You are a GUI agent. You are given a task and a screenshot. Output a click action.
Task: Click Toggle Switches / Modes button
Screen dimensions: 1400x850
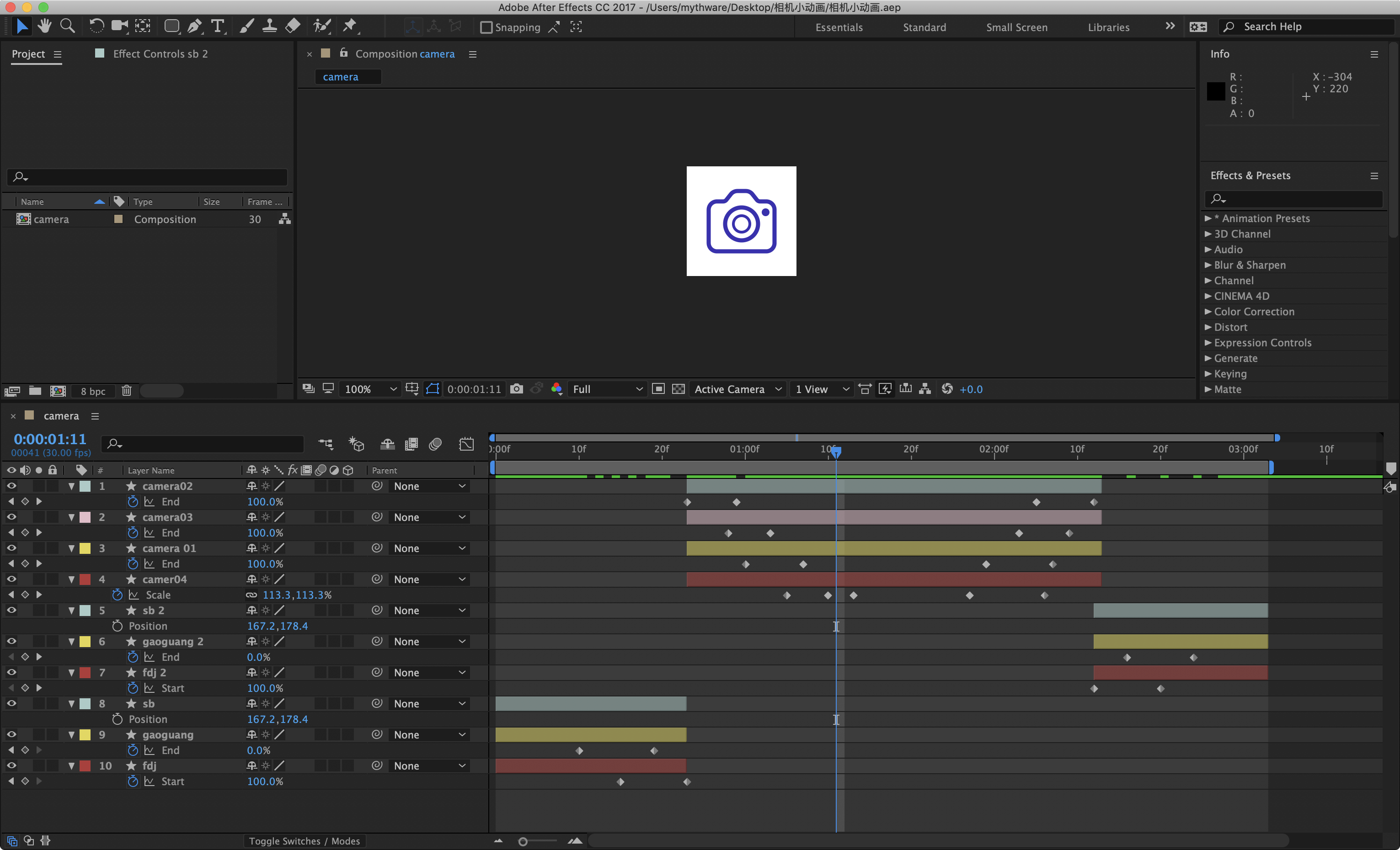(304, 841)
